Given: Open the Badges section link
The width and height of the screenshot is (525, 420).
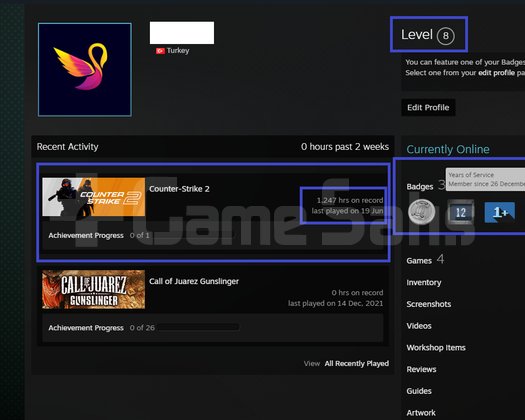Looking at the screenshot, I should [420, 187].
